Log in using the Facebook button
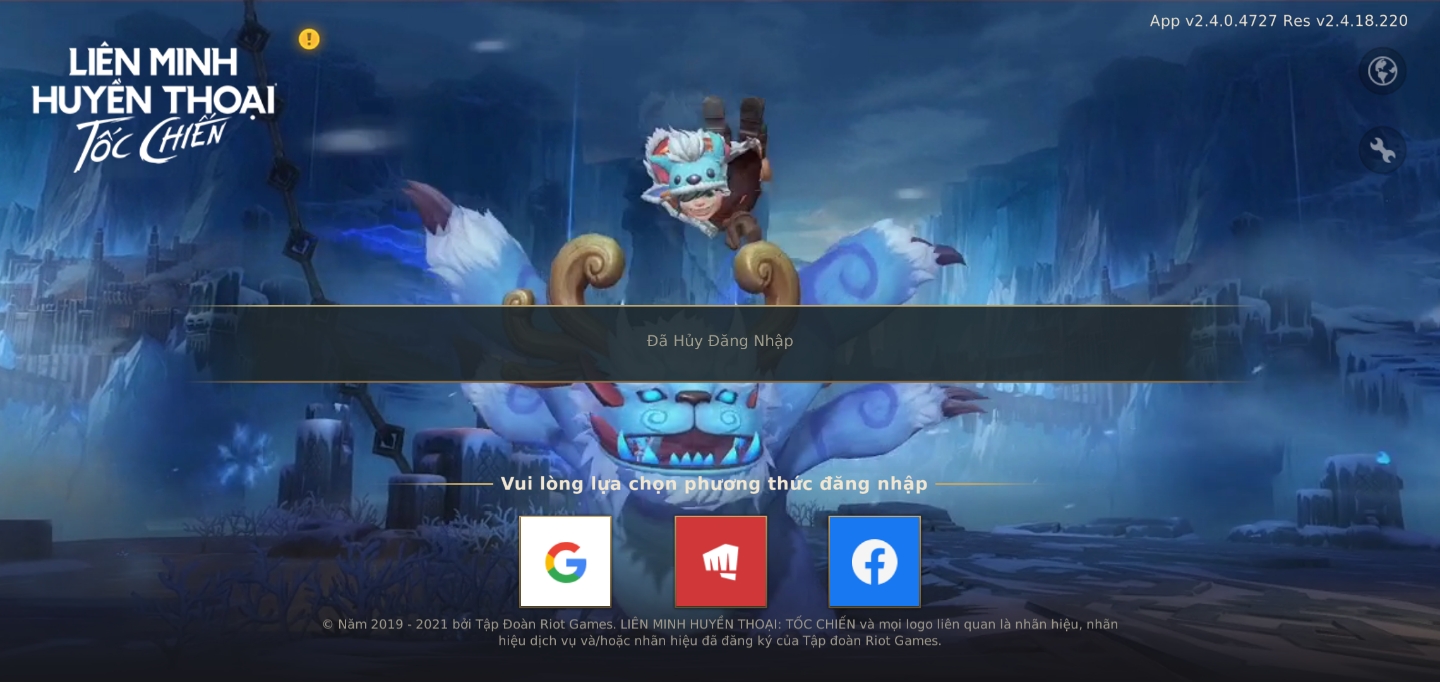The image size is (1440, 682). coord(874,562)
